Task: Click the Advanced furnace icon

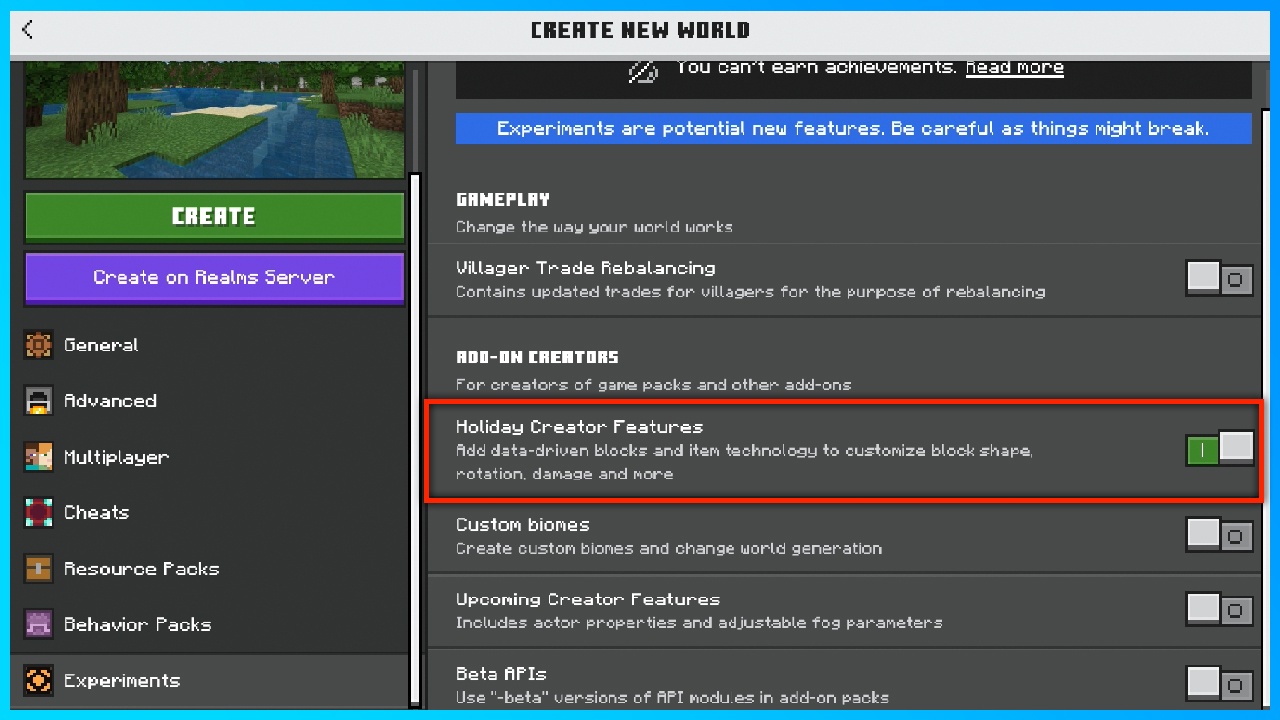Action: tap(38, 401)
